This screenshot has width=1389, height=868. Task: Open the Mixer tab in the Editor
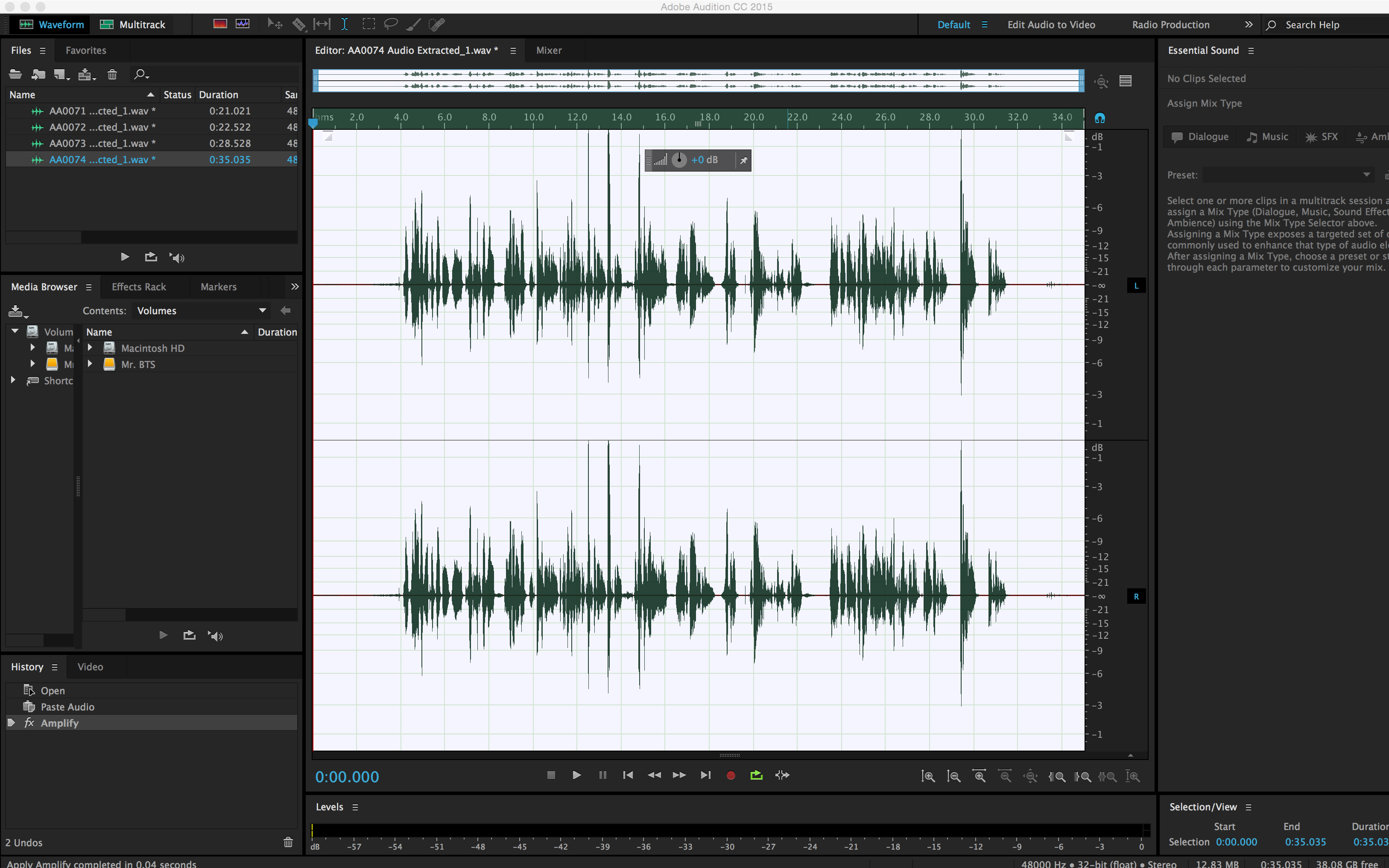[x=548, y=50]
